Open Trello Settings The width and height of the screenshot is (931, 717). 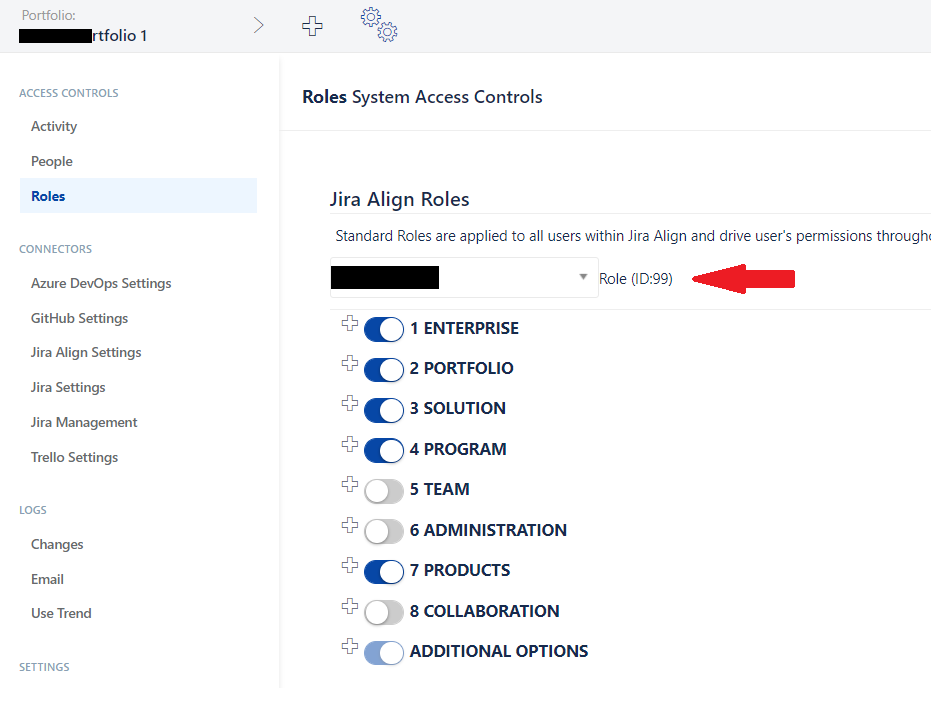click(x=75, y=458)
